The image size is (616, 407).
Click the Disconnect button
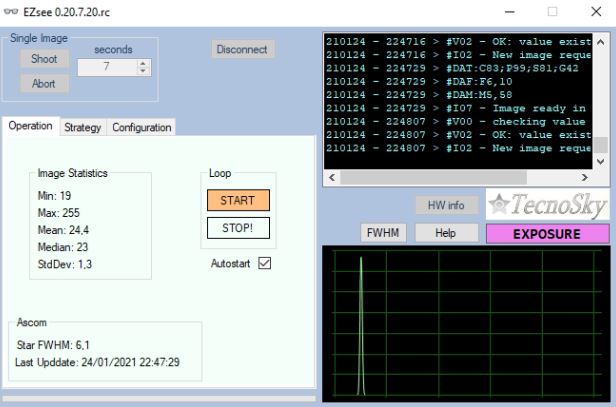coord(242,49)
